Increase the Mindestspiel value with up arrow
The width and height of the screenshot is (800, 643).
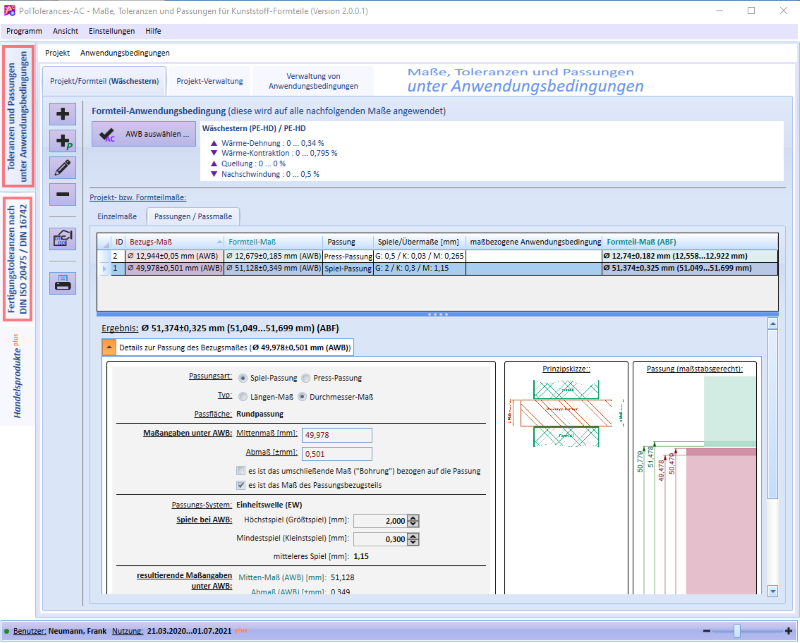pos(413,536)
